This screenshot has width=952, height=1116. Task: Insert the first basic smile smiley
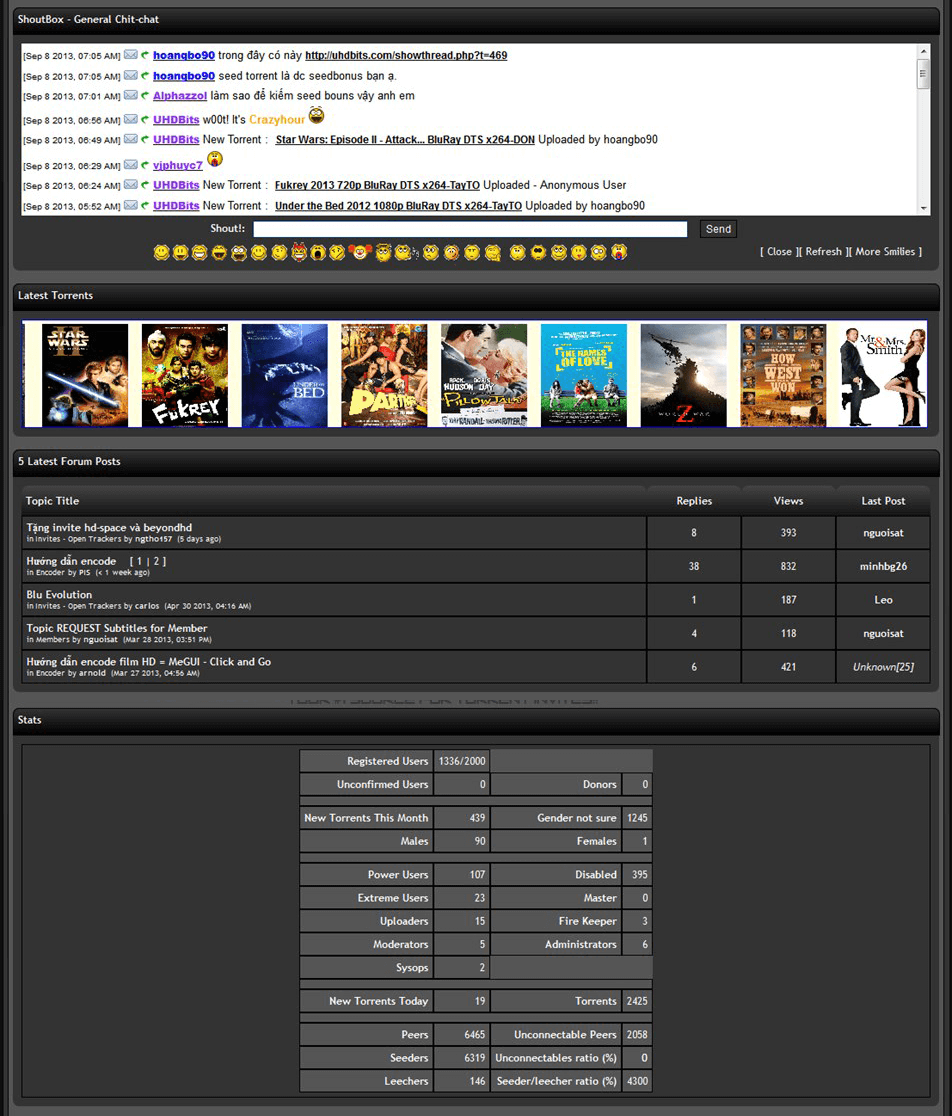161,252
